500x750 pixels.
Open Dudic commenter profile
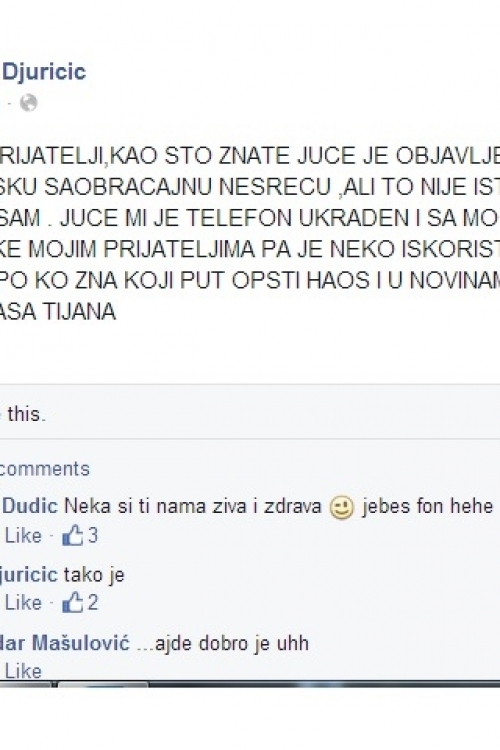point(29,506)
